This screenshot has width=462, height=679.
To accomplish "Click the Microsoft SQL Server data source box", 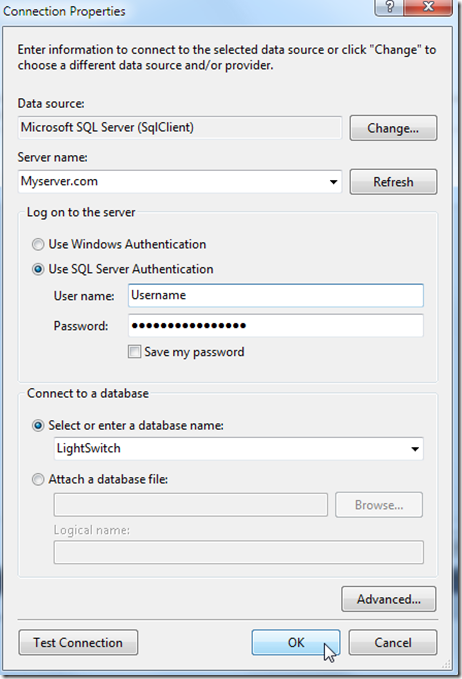I will (x=180, y=127).
